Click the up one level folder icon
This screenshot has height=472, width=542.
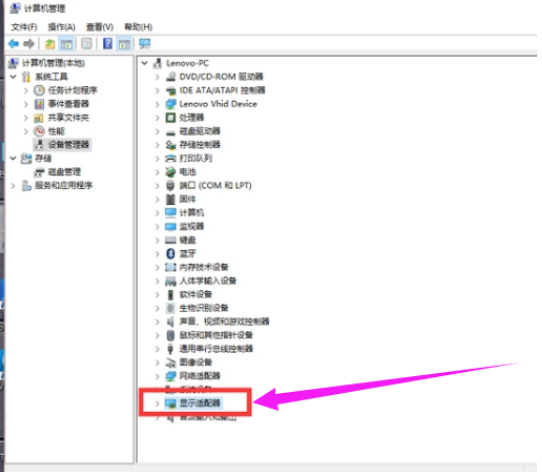(50, 44)
